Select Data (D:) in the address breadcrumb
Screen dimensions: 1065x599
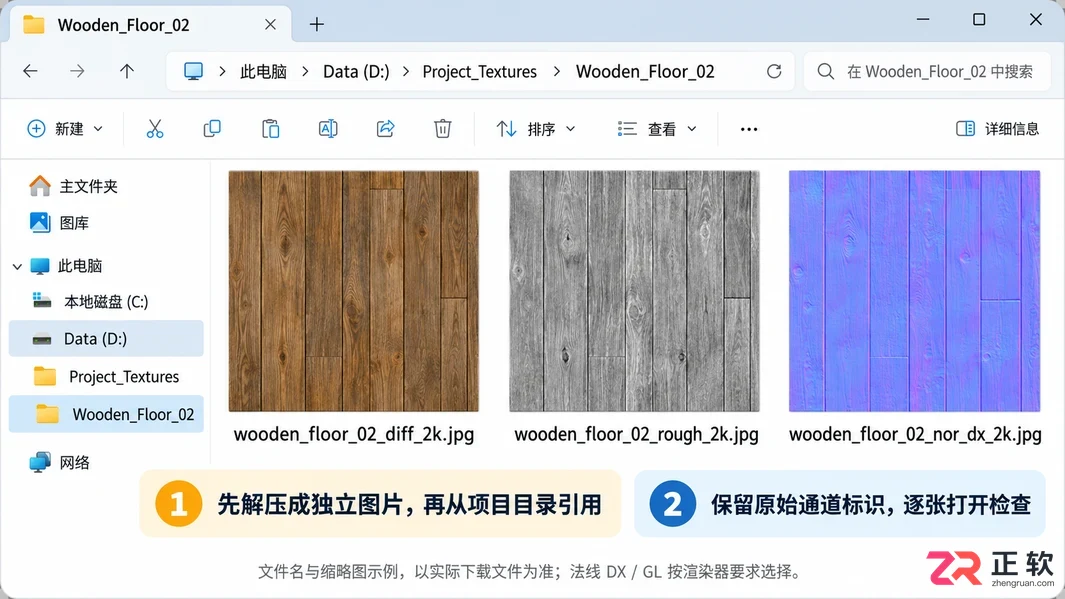click(x=356, y=71)
